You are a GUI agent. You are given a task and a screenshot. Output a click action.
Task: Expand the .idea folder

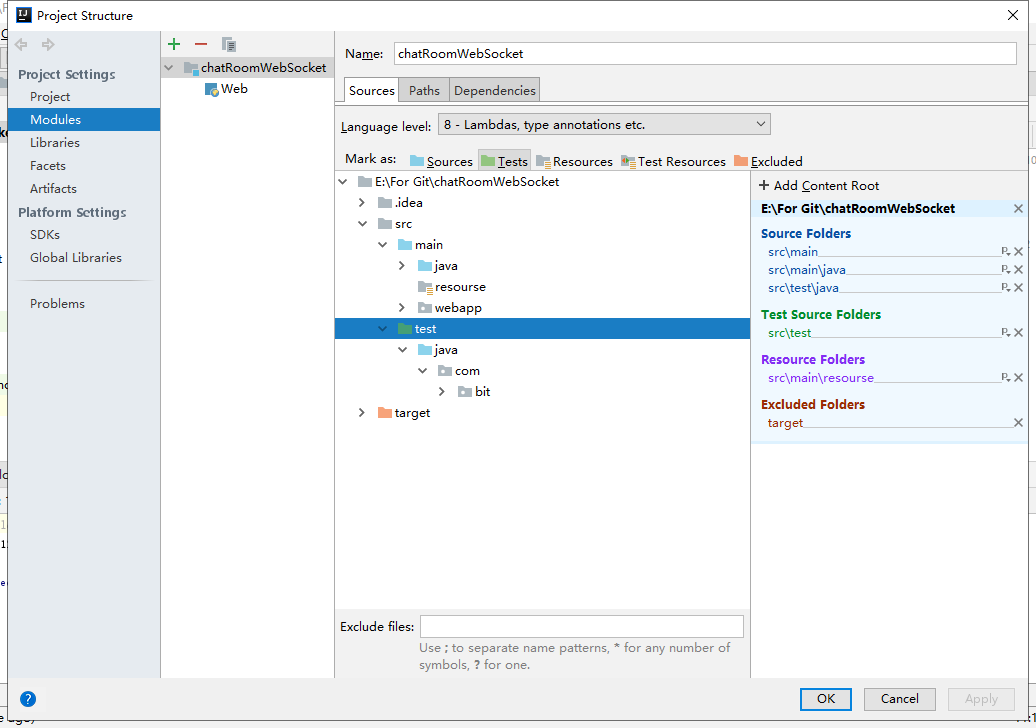[362, 202]
